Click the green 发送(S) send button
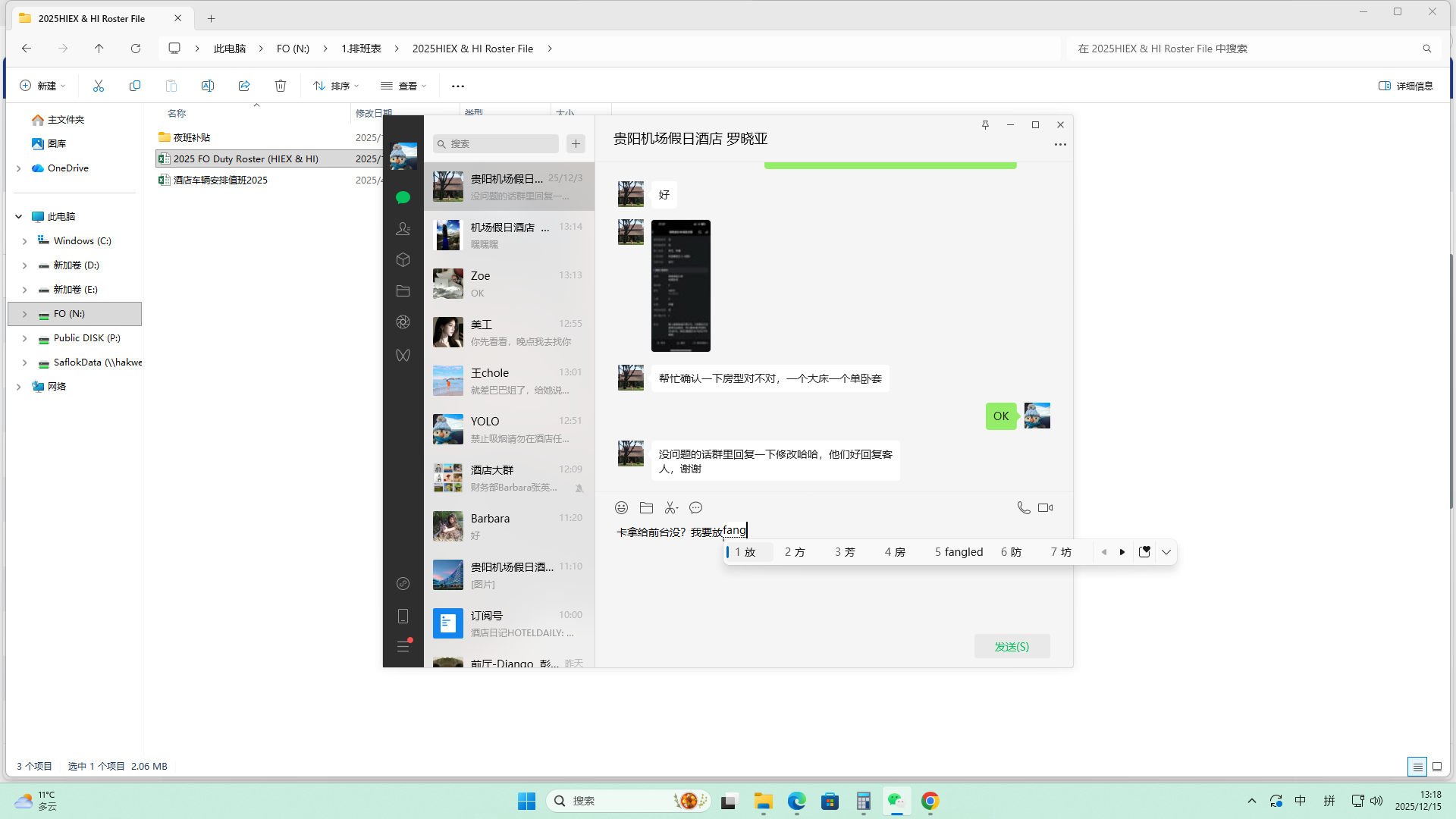This screenshot has width=1456, height=819. point(1012,647)
